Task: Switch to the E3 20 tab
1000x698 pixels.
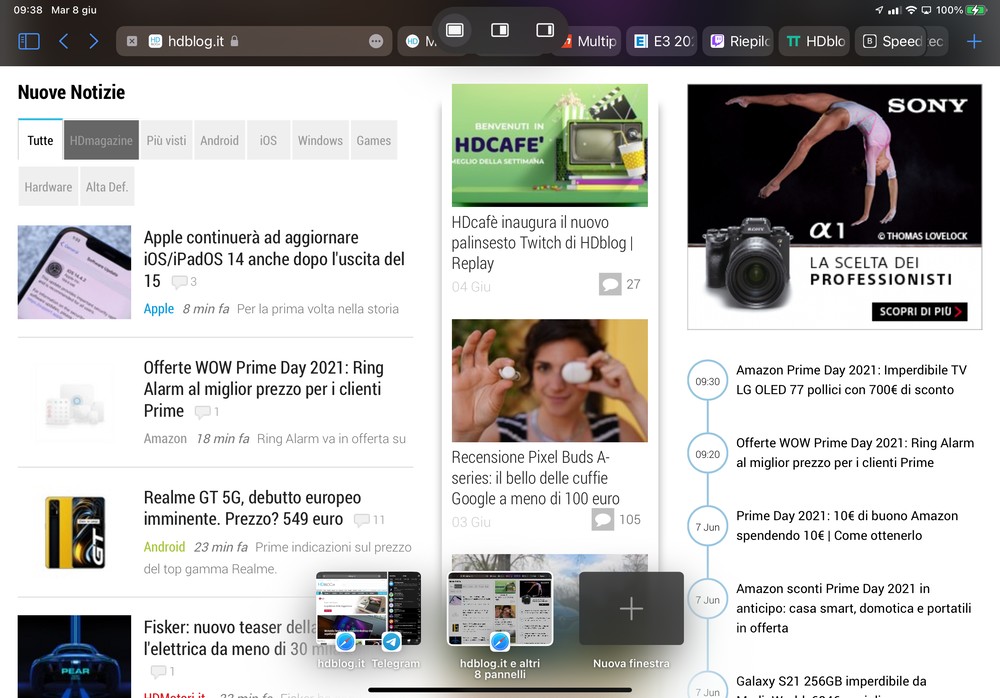Action: coord(663,41)
